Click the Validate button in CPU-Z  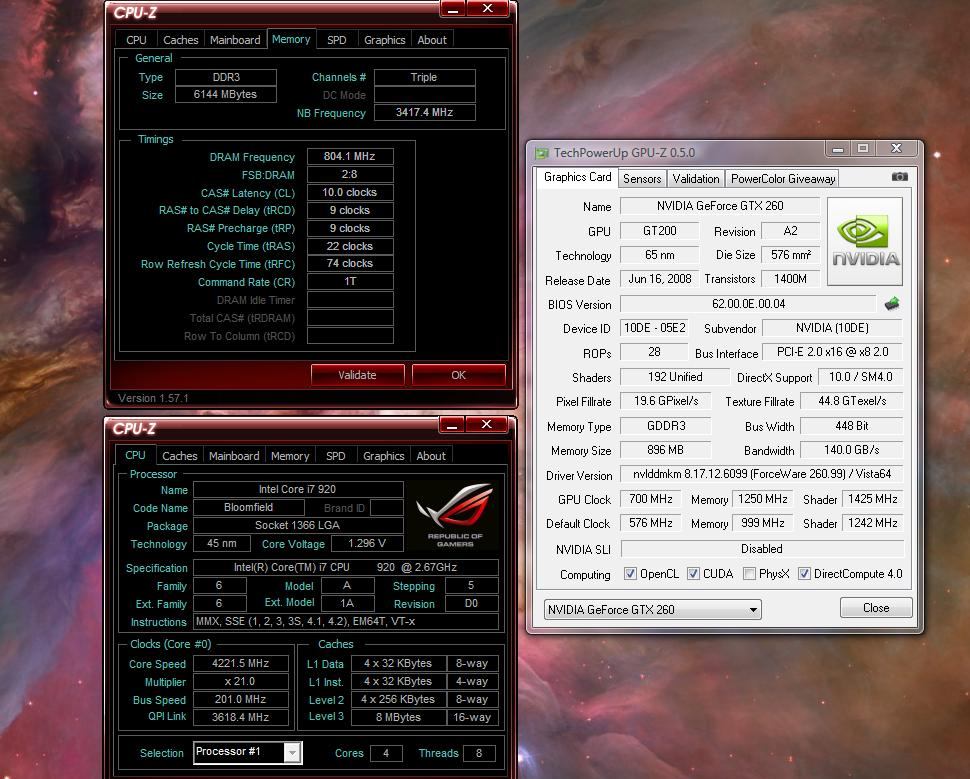pyautogui.click(x=358, y=375)
